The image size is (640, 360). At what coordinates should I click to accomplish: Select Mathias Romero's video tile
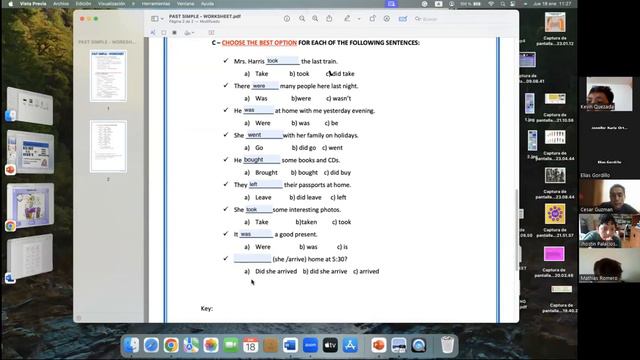coord(609,265)
